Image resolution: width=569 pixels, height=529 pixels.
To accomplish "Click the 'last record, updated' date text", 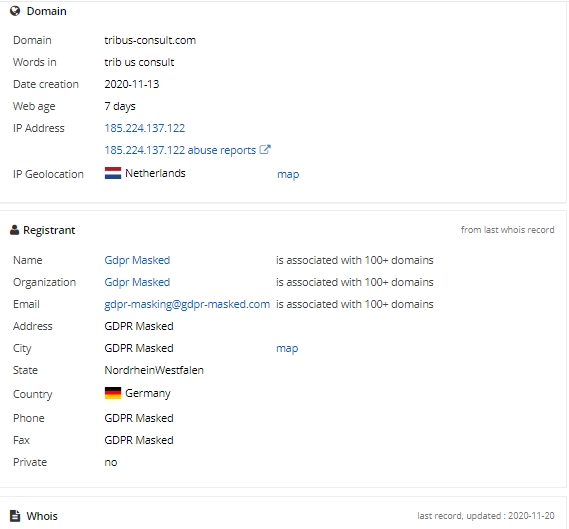I will (x=486, y=516).
